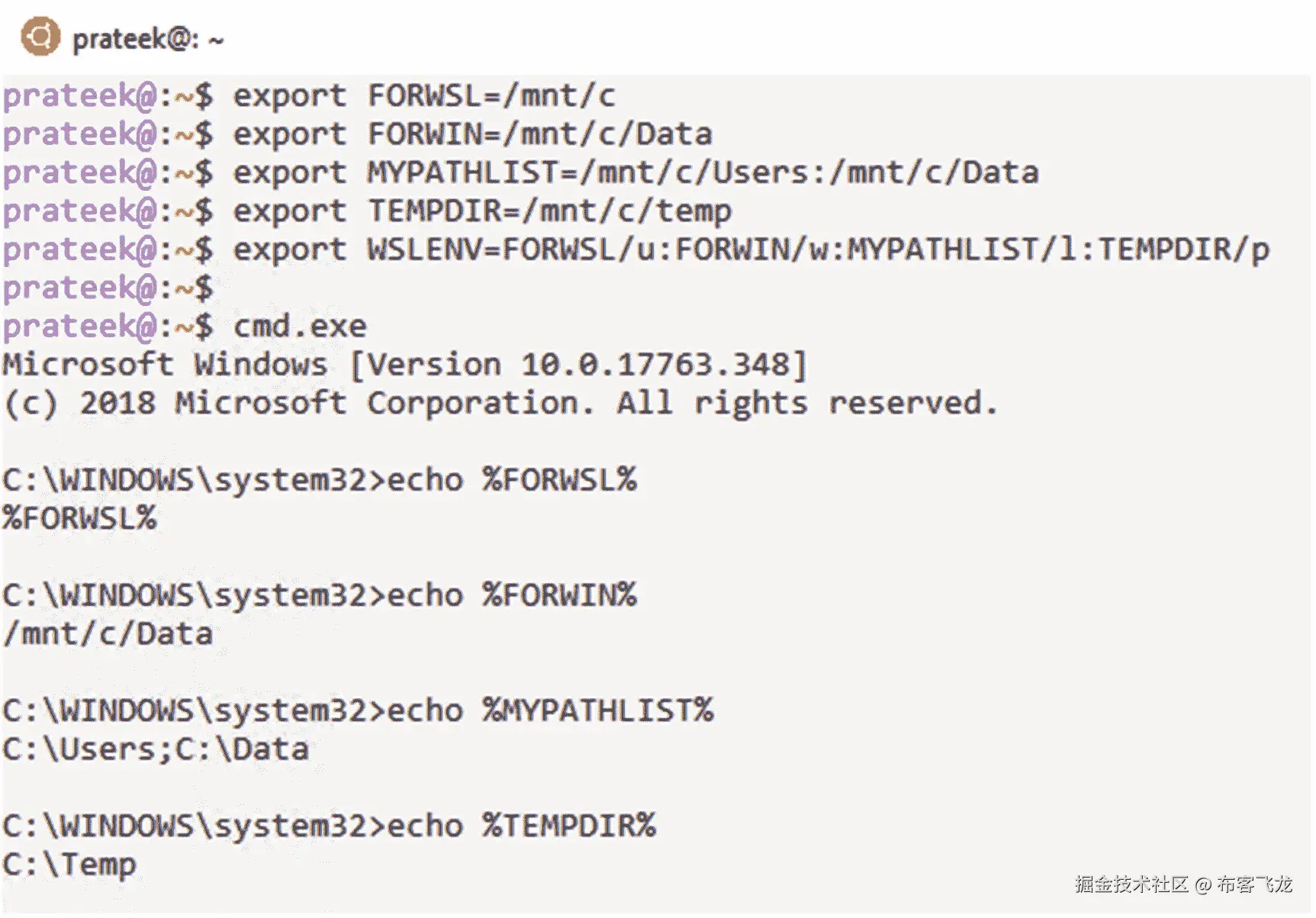Image resolution: width=1316 pixels, height=918 pixels.
Task: Click the "export FORWIN=/mnt/c/Data" command line
Action: click(471, 135)
